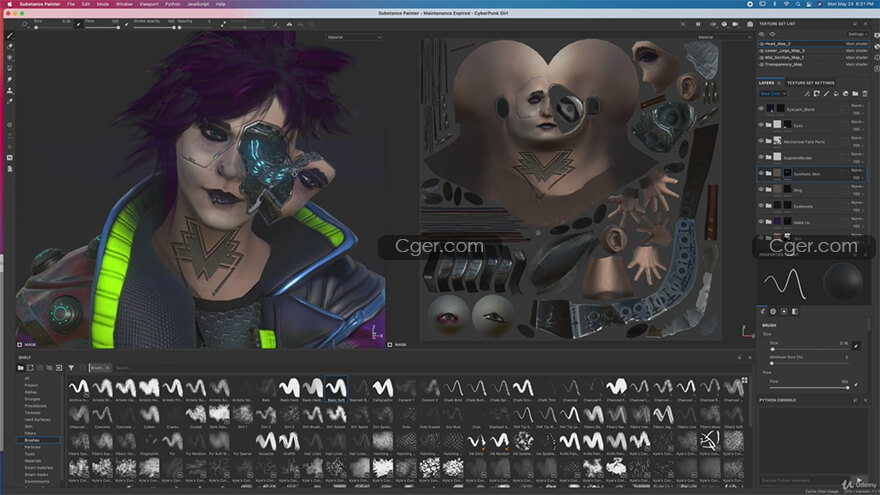880x495 pixels.
Task: Click the Shelf import resources icon
Action: 59,368
